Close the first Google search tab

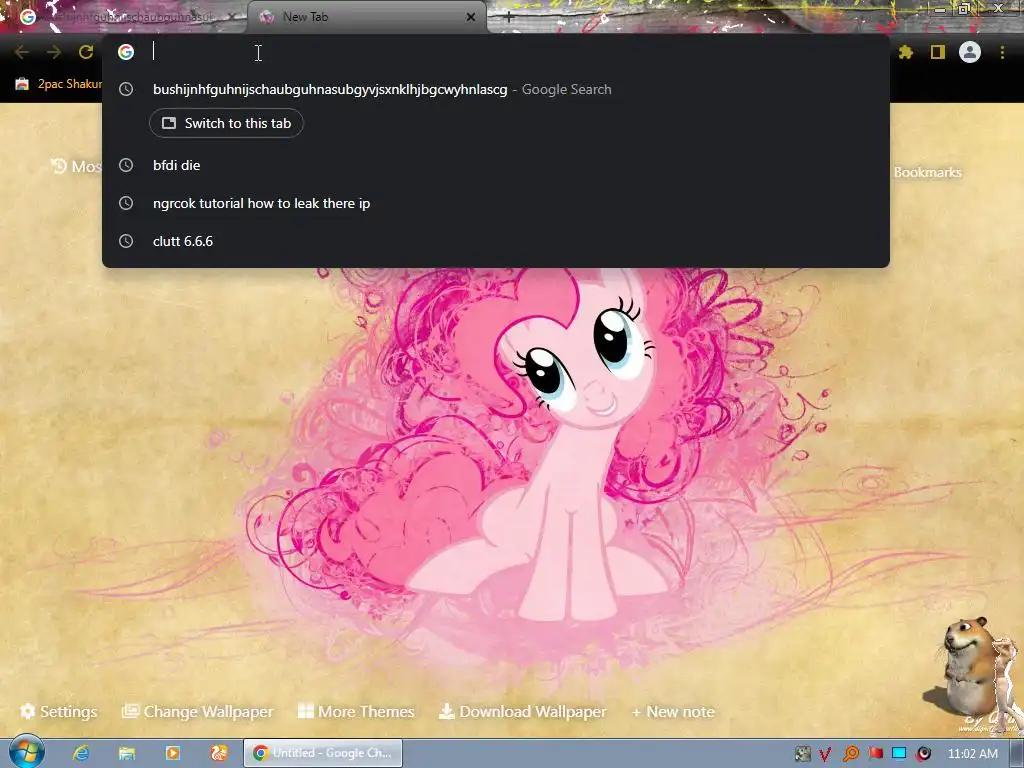(232, 17)
